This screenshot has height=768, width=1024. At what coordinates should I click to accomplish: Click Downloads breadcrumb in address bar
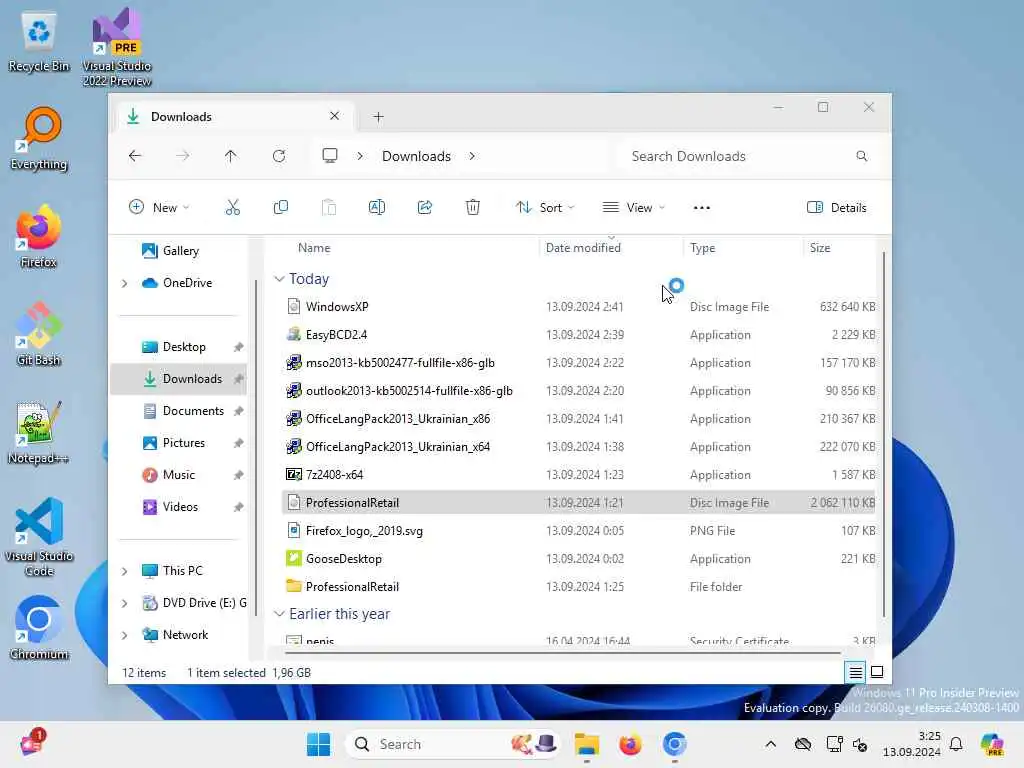[416, 156]
